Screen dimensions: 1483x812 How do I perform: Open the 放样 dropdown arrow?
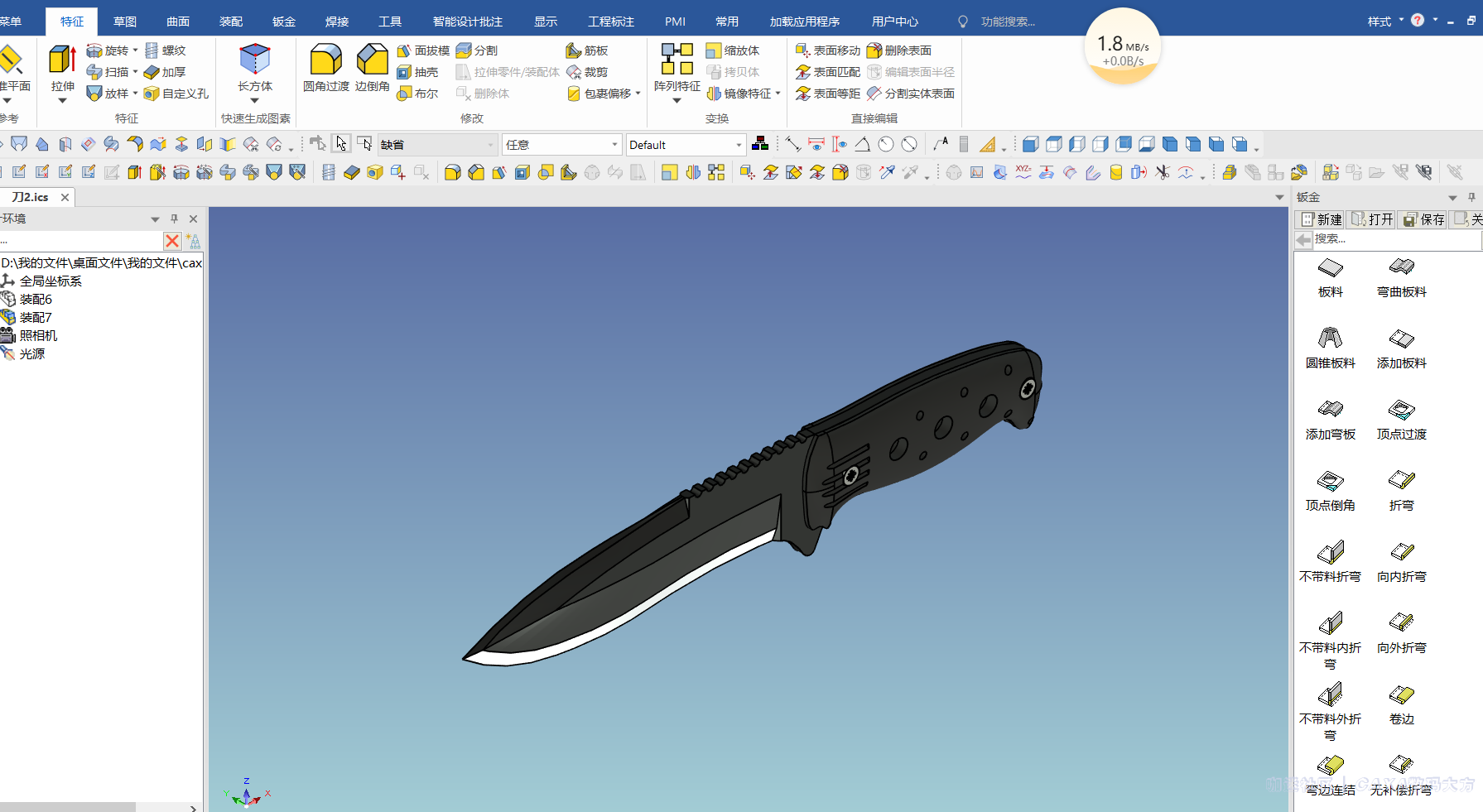(135, 94)
